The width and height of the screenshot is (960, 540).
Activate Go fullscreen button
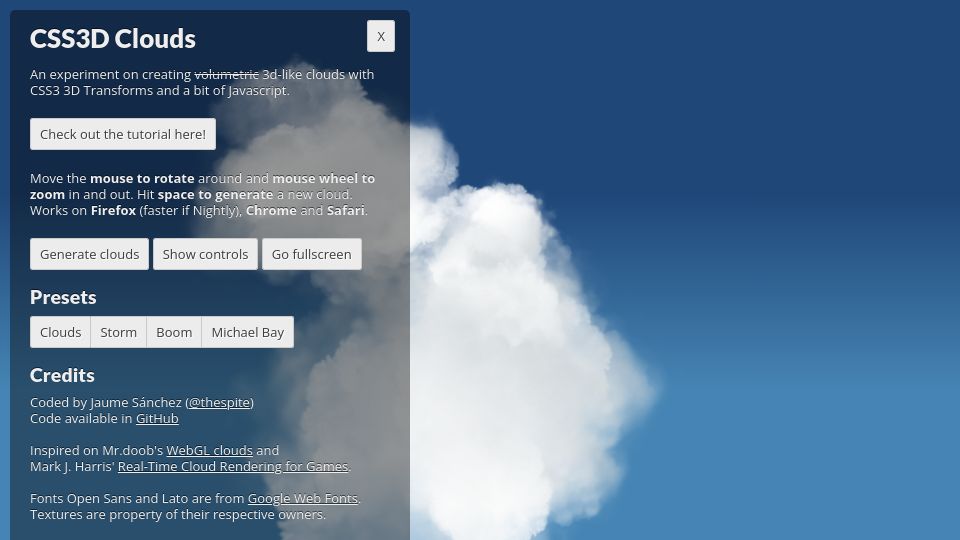[312, 254]
